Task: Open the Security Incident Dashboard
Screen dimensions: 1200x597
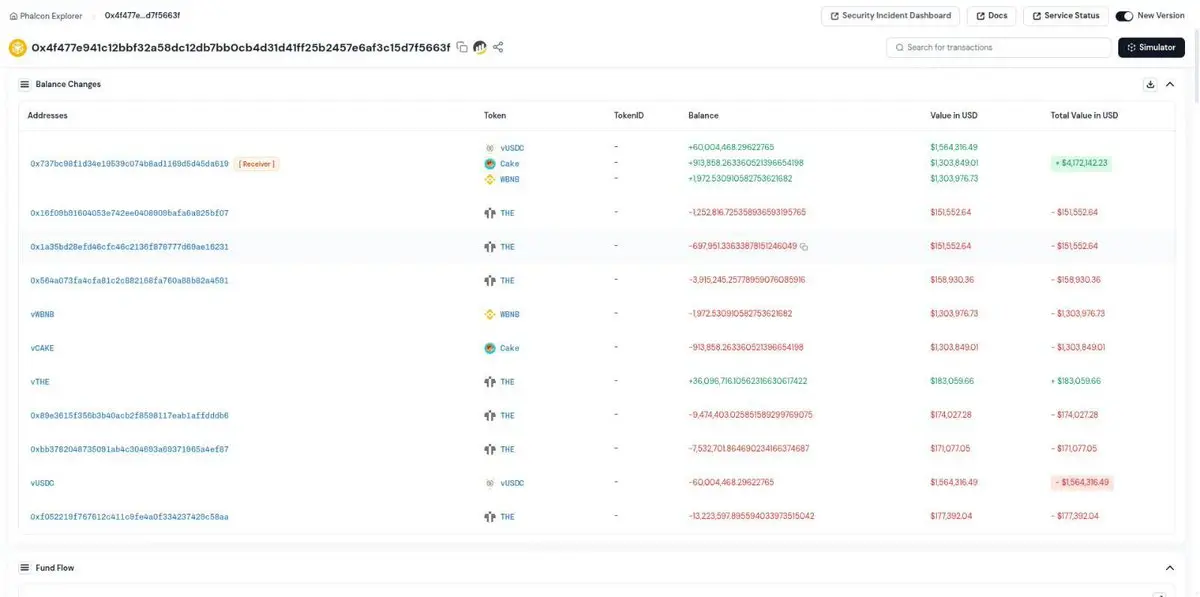Action: pos(891,16)
